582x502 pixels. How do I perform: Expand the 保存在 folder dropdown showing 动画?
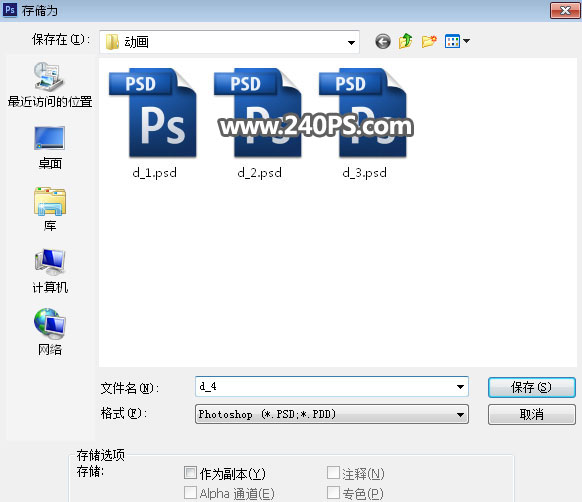(x=351, y=42)
